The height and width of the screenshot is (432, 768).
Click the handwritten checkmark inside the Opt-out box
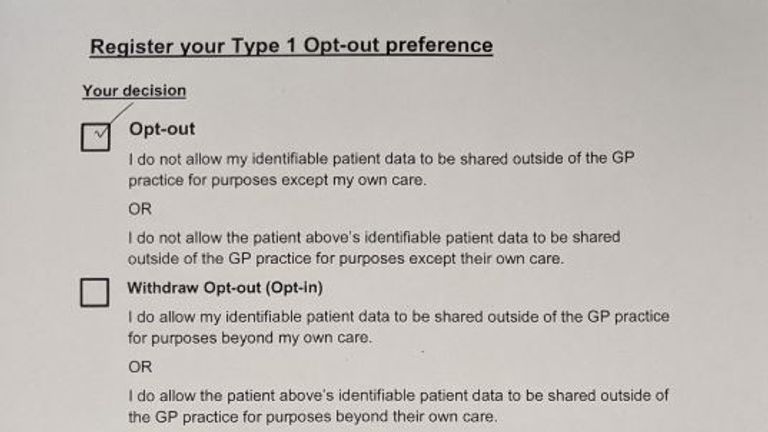[x=100, y=132]
